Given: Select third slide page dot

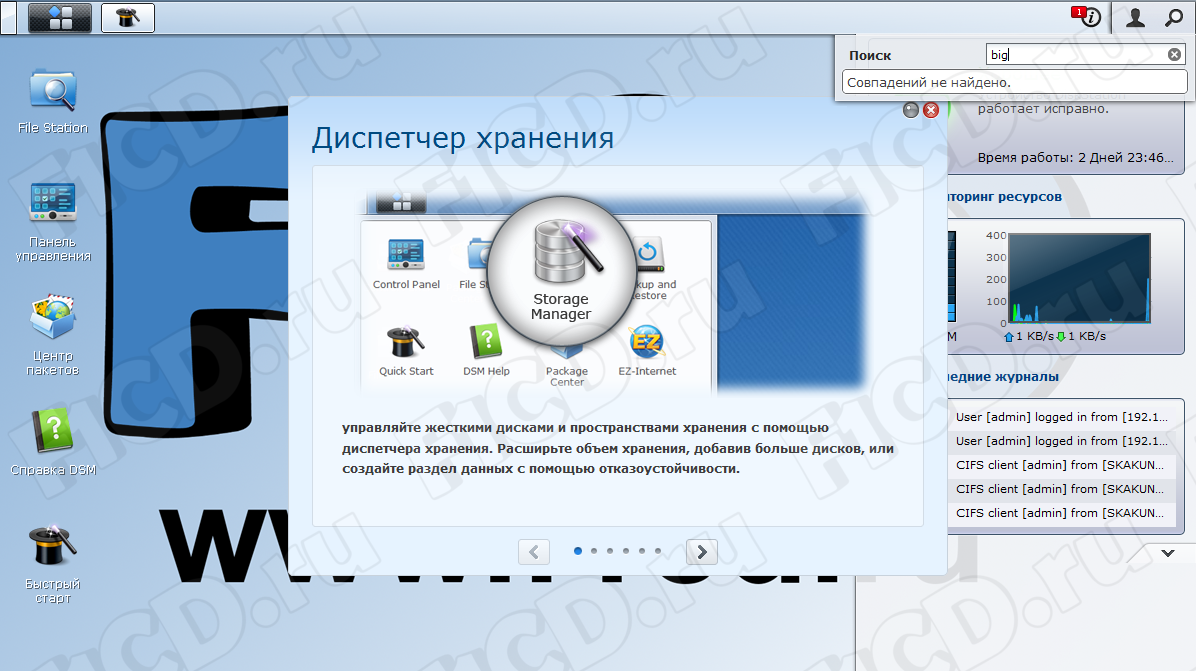Looking at the screenshot, I should coord(610,551).
